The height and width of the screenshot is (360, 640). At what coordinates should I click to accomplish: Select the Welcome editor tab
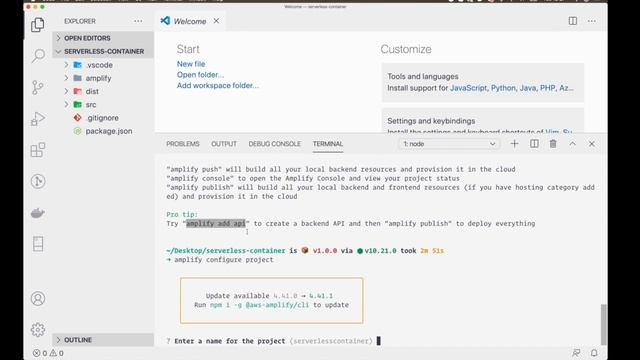point(190,21)
